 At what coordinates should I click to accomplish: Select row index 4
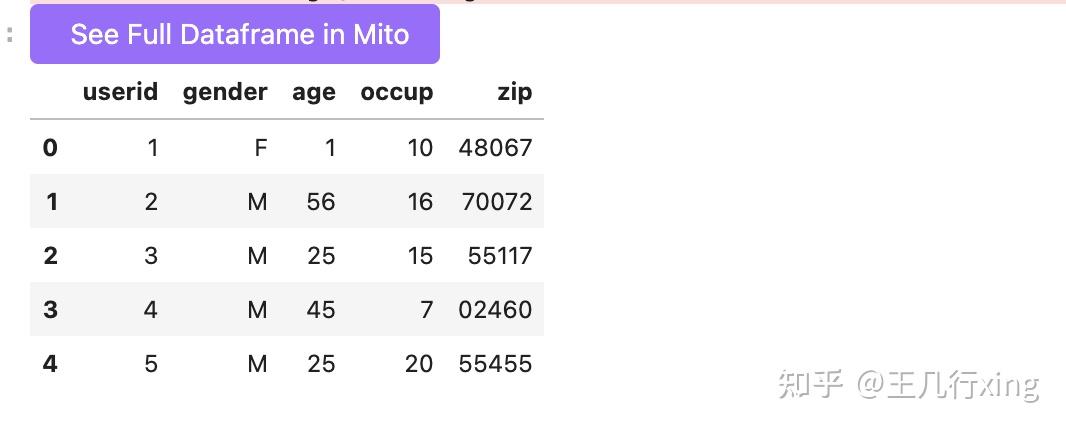pyautogui.click(x=50, y=364)
